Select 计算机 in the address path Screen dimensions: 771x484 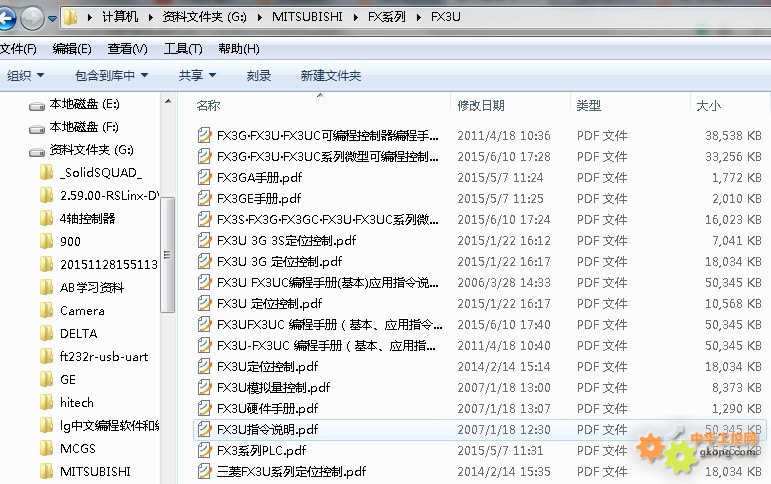119,17
